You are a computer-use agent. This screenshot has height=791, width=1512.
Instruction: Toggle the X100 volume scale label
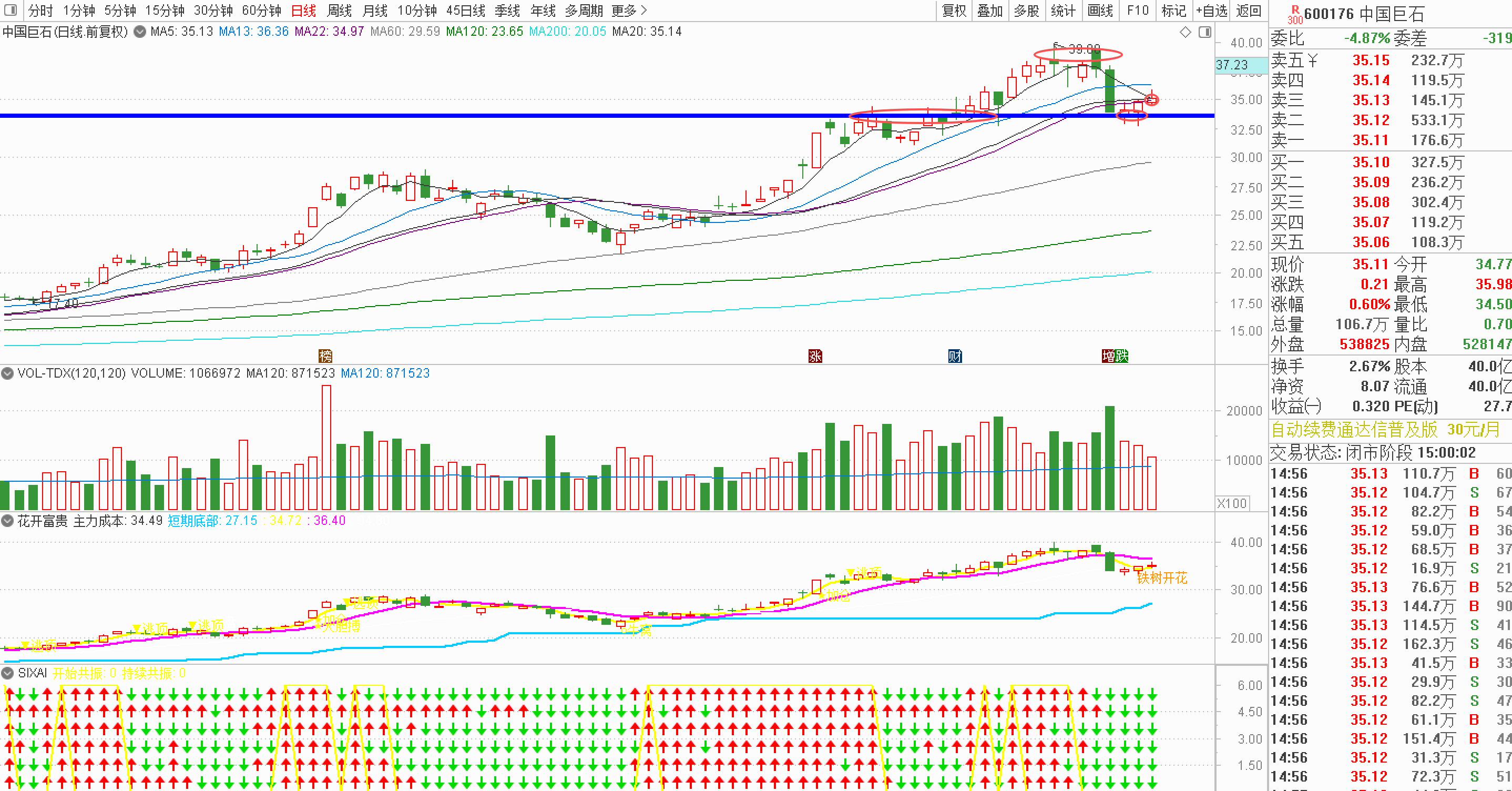(x=1231, y=503)
